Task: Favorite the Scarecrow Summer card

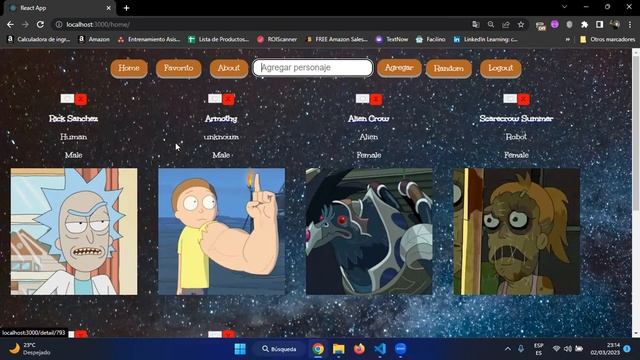Action: coord(510,98)
